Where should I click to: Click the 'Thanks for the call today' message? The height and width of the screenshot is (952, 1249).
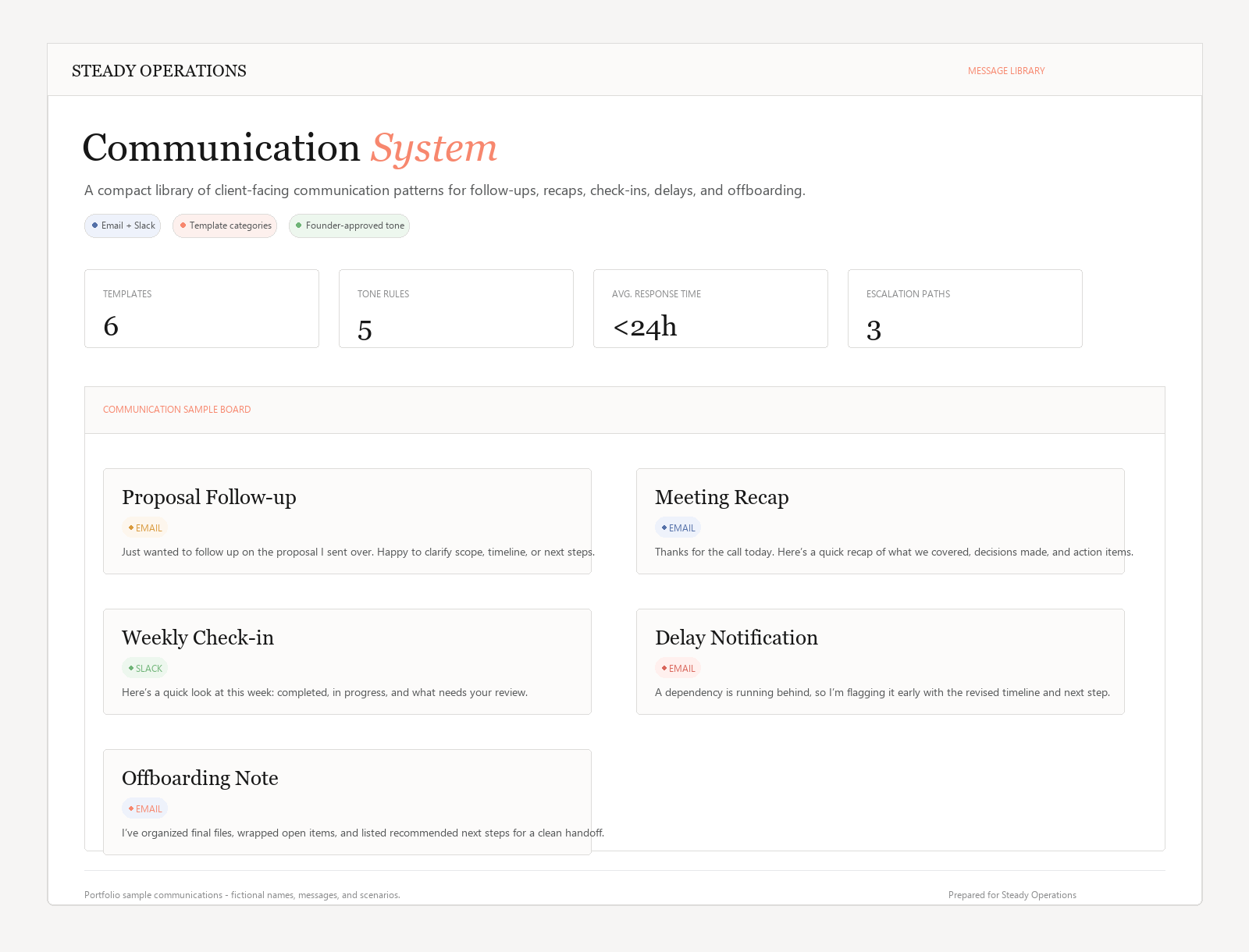coord(894,552)
